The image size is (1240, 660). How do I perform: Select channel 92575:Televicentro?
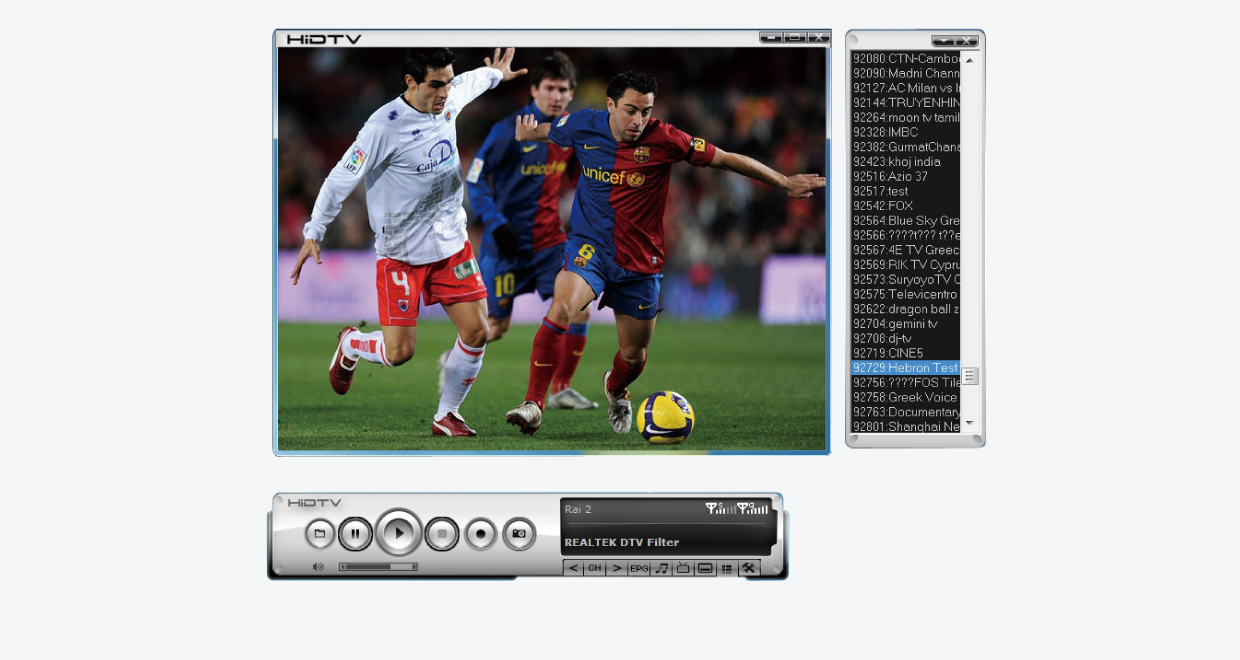tap(906, 294)
